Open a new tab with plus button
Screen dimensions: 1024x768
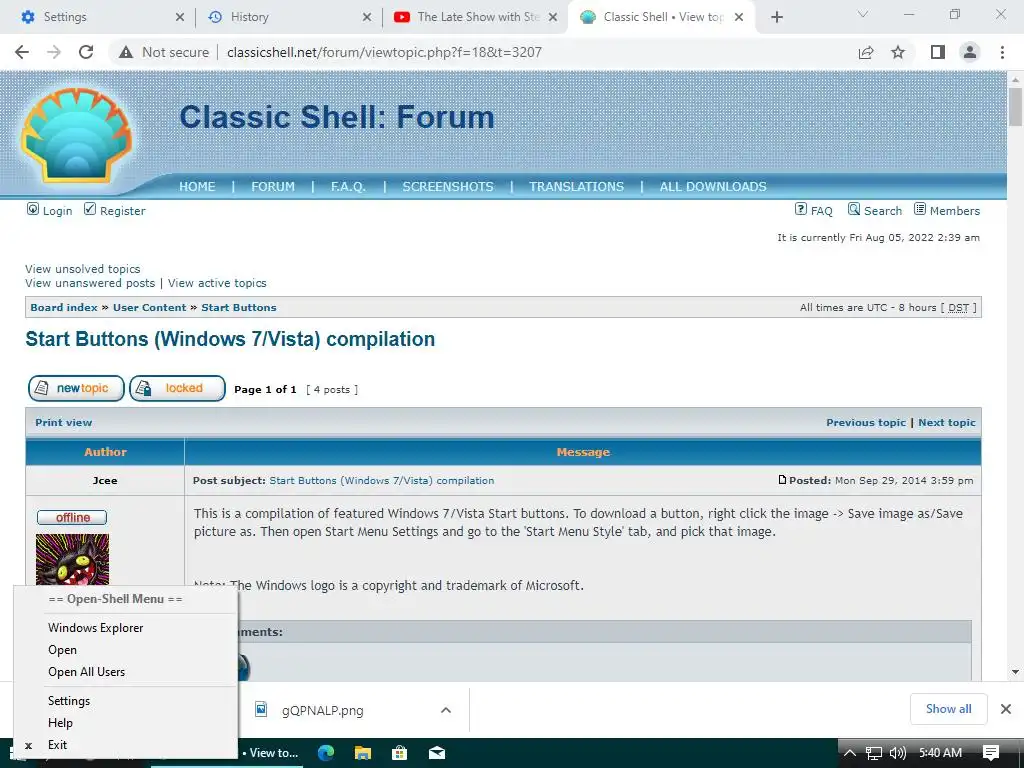click(776, 17)
